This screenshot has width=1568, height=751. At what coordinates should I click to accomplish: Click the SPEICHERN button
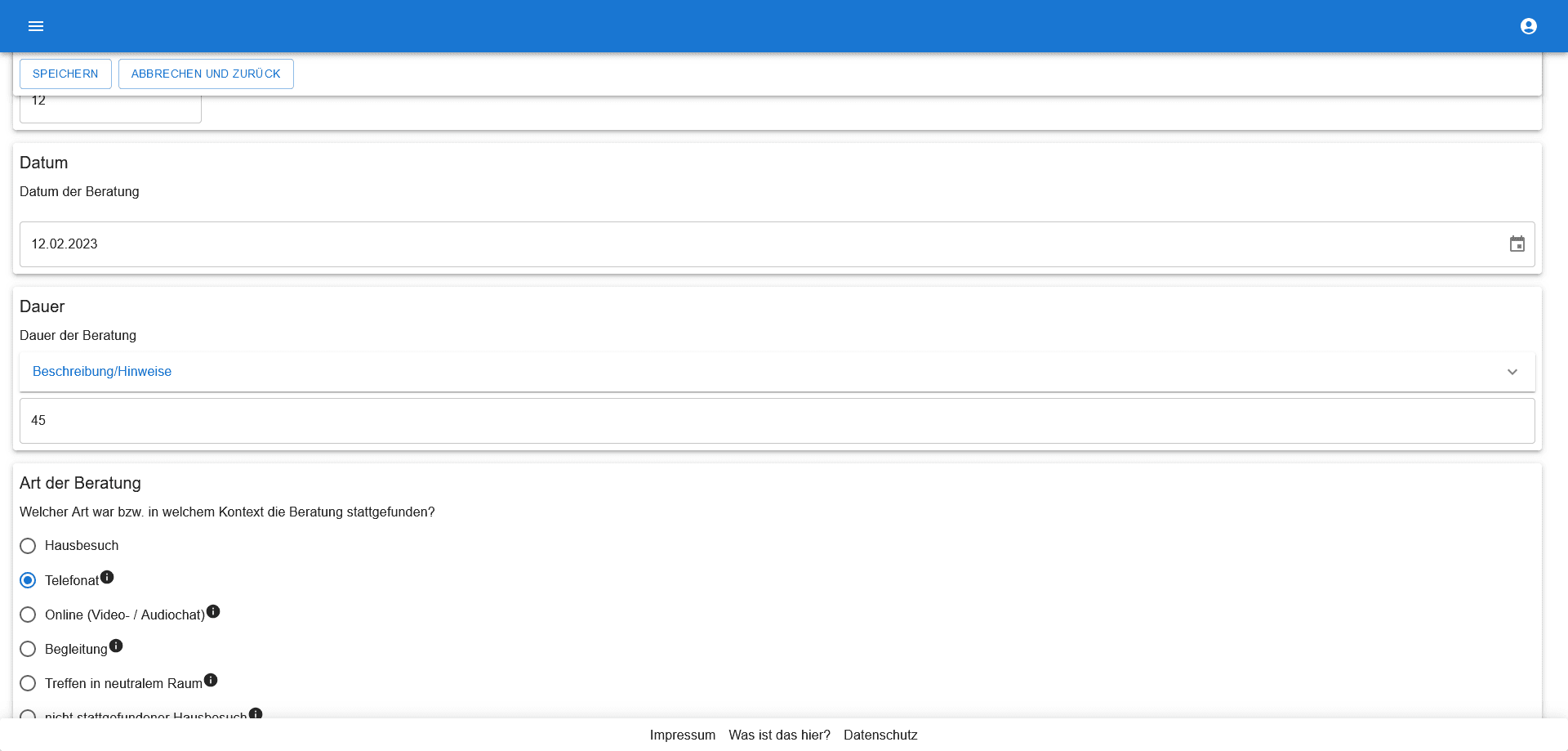tap(65, 74)
